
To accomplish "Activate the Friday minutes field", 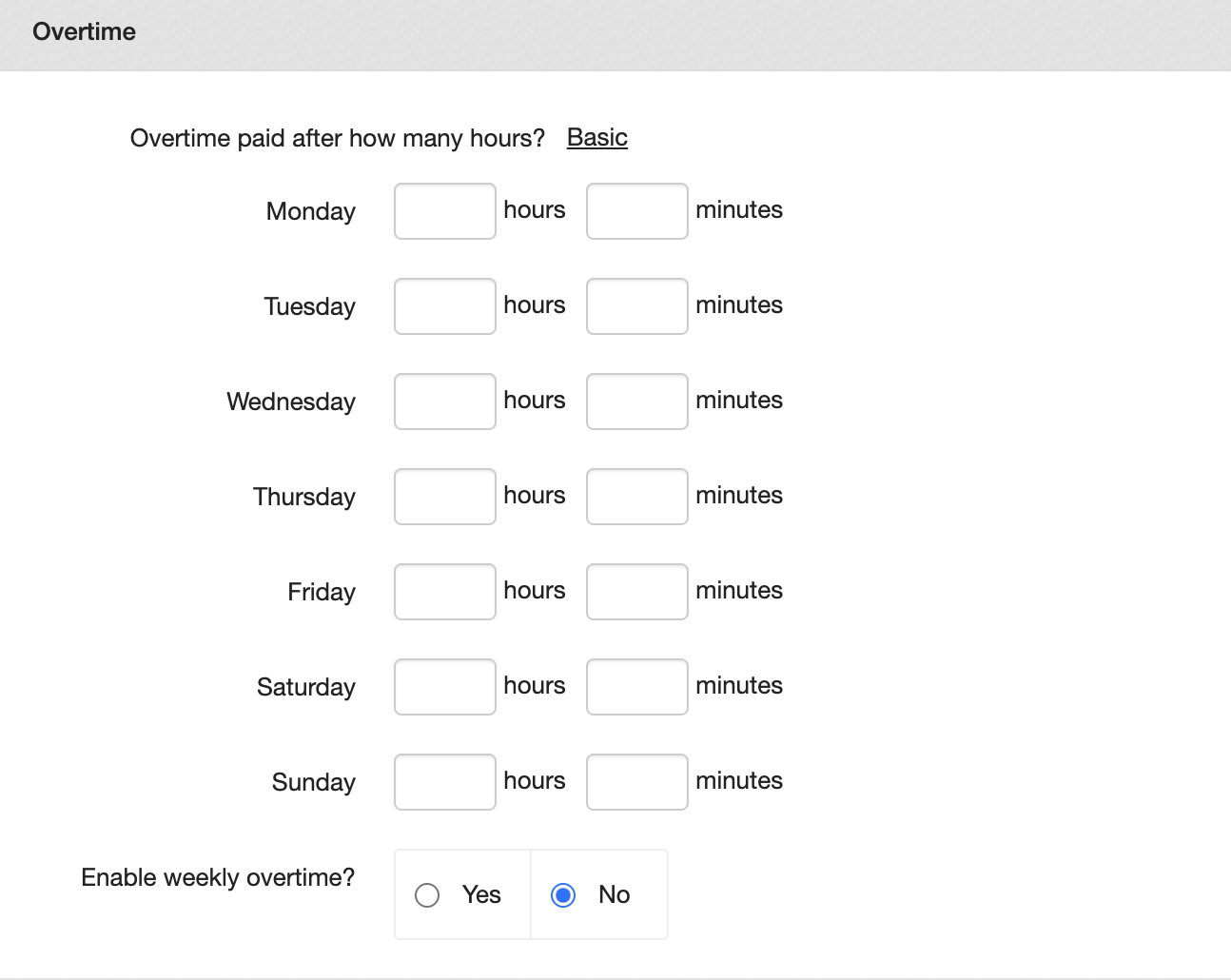I will coord(636,592).
